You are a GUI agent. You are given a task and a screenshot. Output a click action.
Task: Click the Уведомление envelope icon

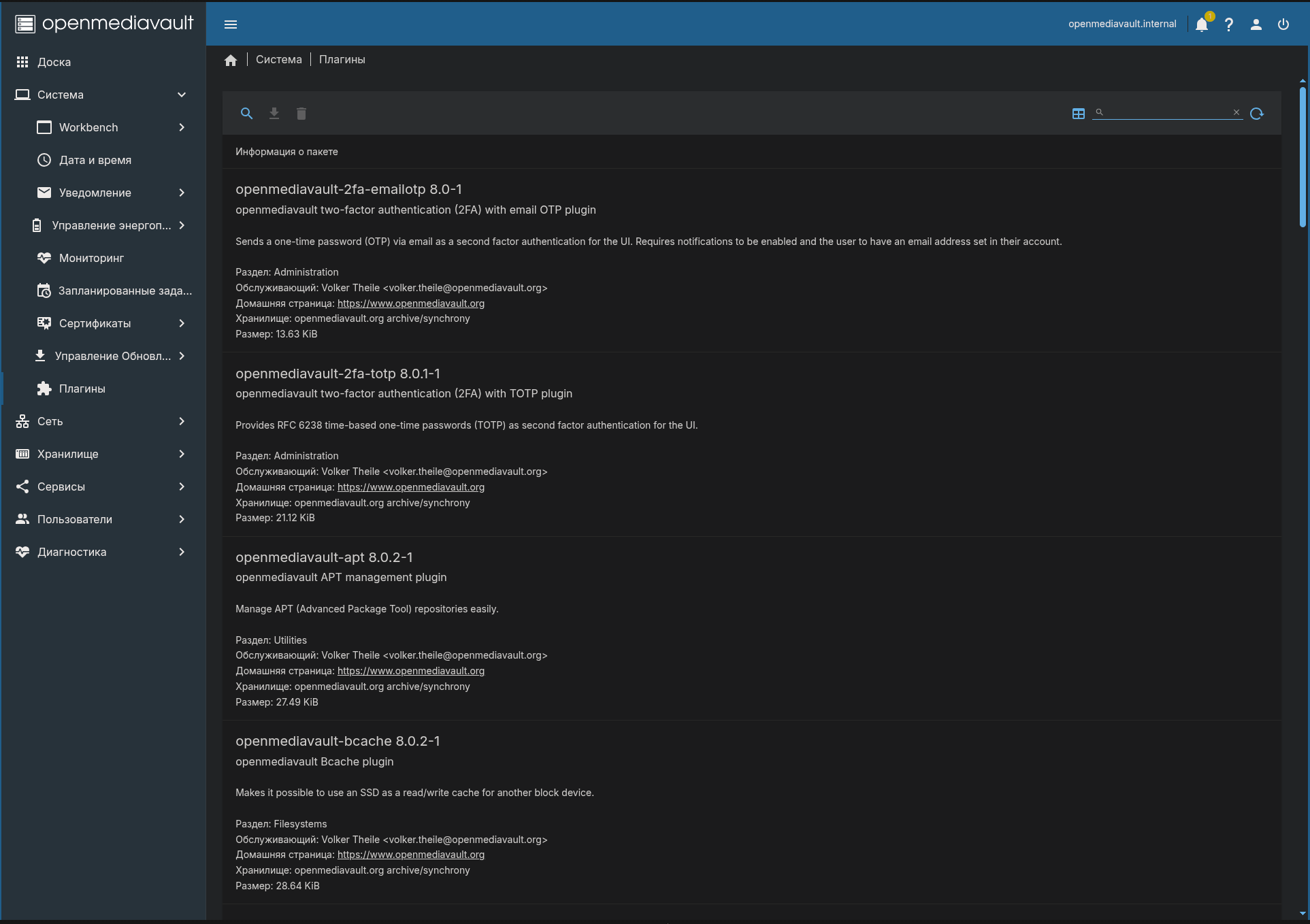click(44, 193)
